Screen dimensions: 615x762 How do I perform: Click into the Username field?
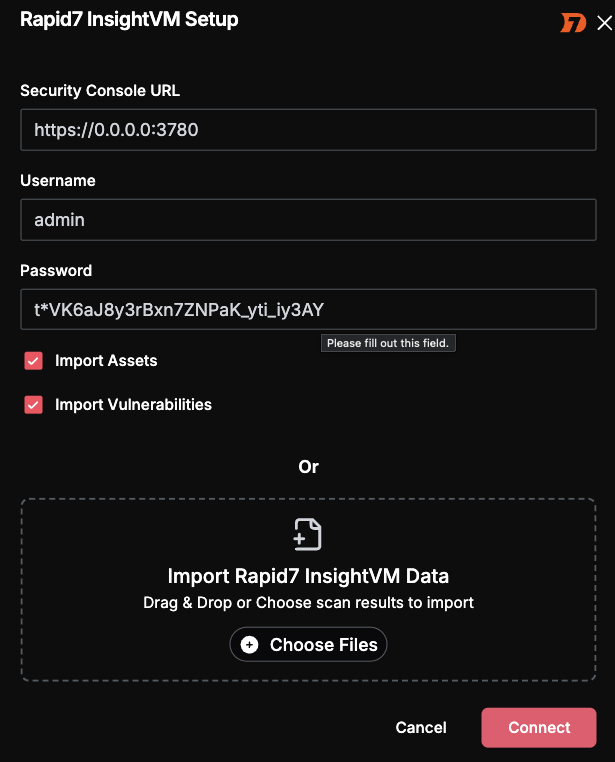coord(308,220)
